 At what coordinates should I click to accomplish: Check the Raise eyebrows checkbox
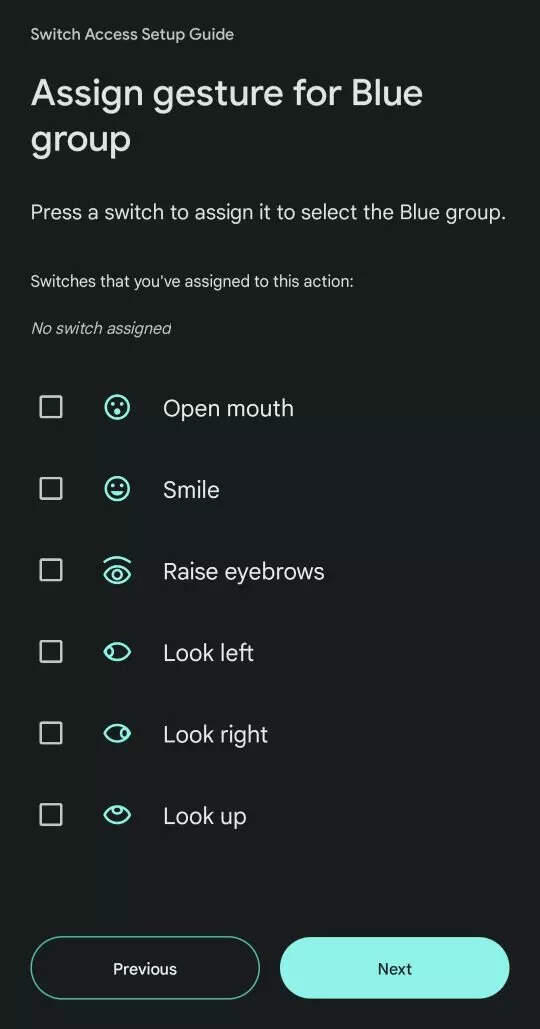[x=51, y=570]
